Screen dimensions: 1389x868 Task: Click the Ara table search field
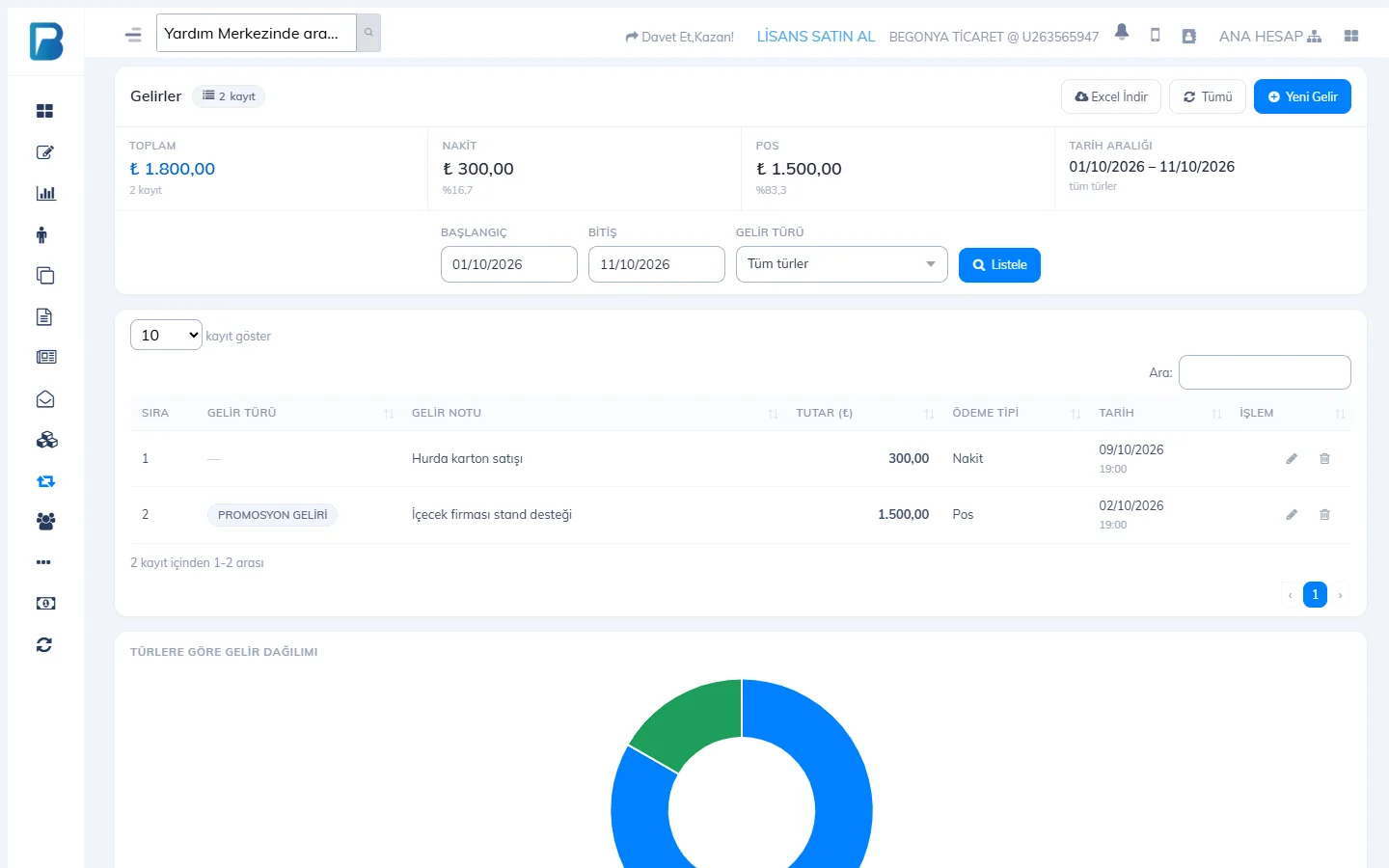pos(1265,372)
